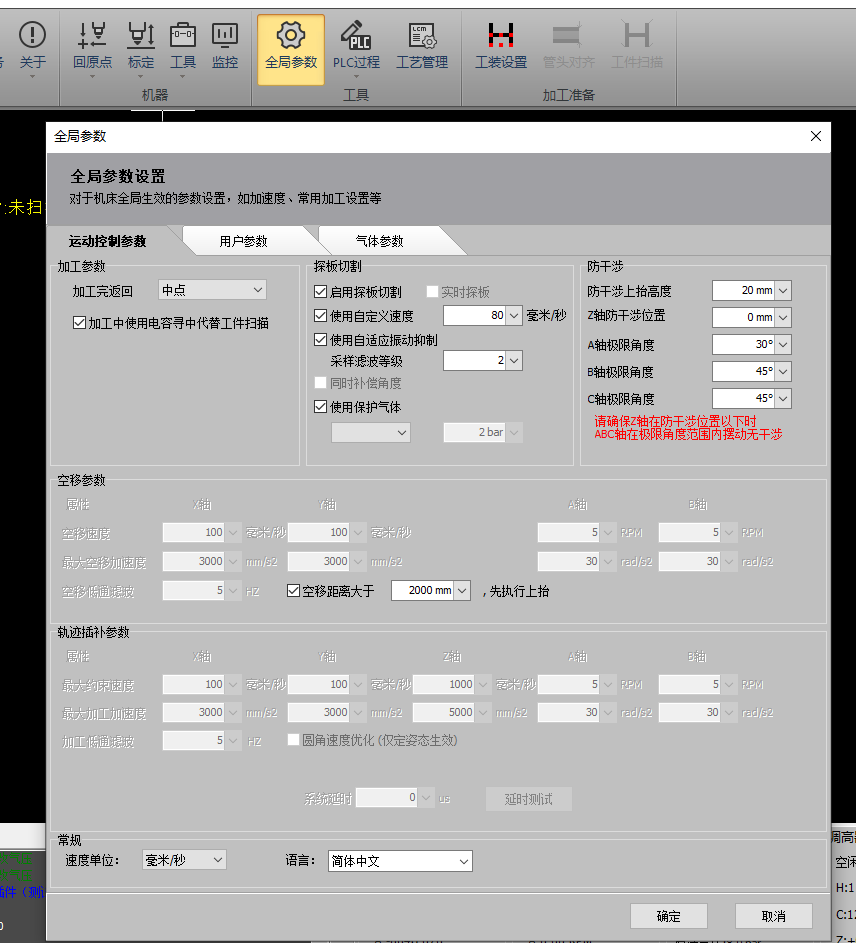The height and width of the screenshot is (943, 856).
Task: Open the 监控 monitor icon
Action: [x=225, y=47]
